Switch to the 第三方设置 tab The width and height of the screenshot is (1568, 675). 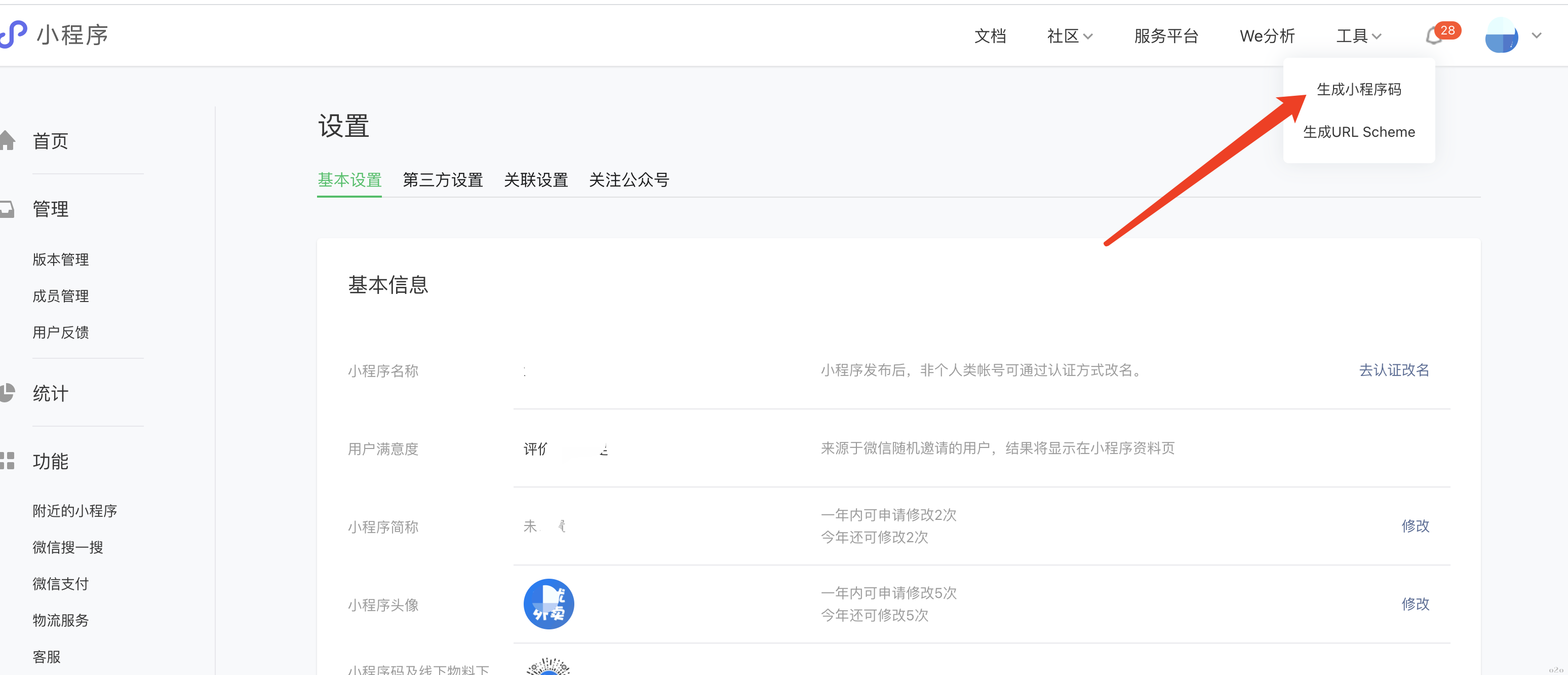(x=443, y=180)
